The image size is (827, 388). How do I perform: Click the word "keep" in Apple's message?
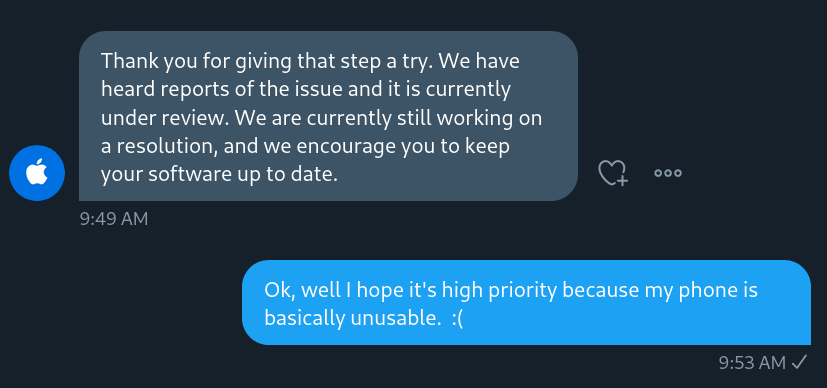tap(487, 146)
